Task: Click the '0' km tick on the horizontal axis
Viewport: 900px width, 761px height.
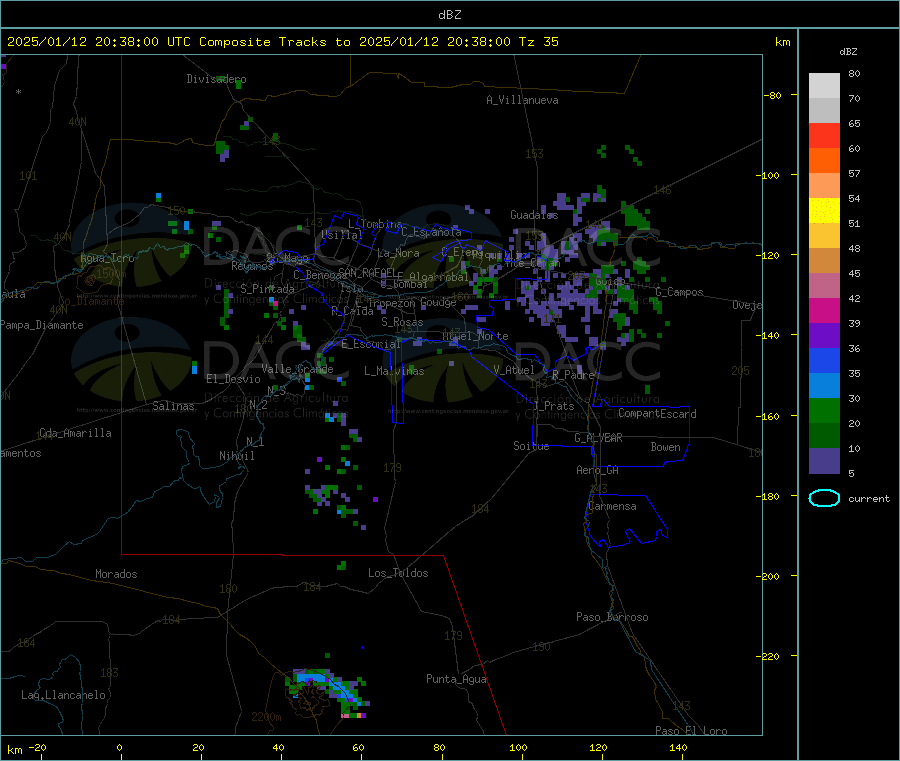Action: click(x=119, y=747)
